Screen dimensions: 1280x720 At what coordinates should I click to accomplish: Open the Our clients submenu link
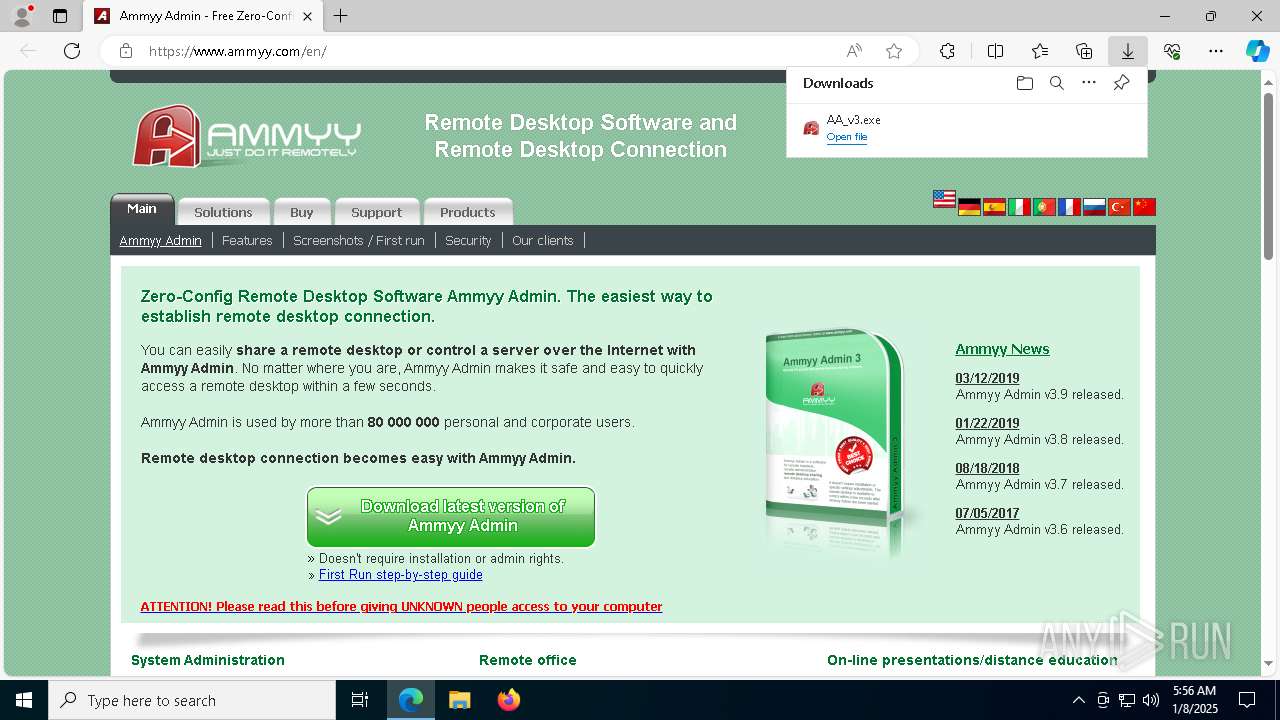[x=543, y=240]
